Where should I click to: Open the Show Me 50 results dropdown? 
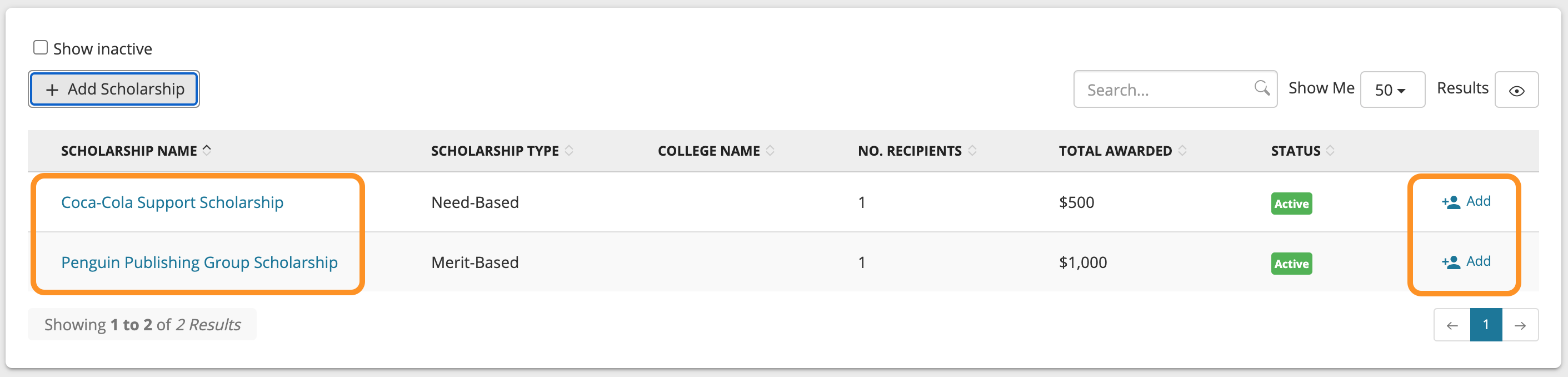click(x=1392, y=90)
